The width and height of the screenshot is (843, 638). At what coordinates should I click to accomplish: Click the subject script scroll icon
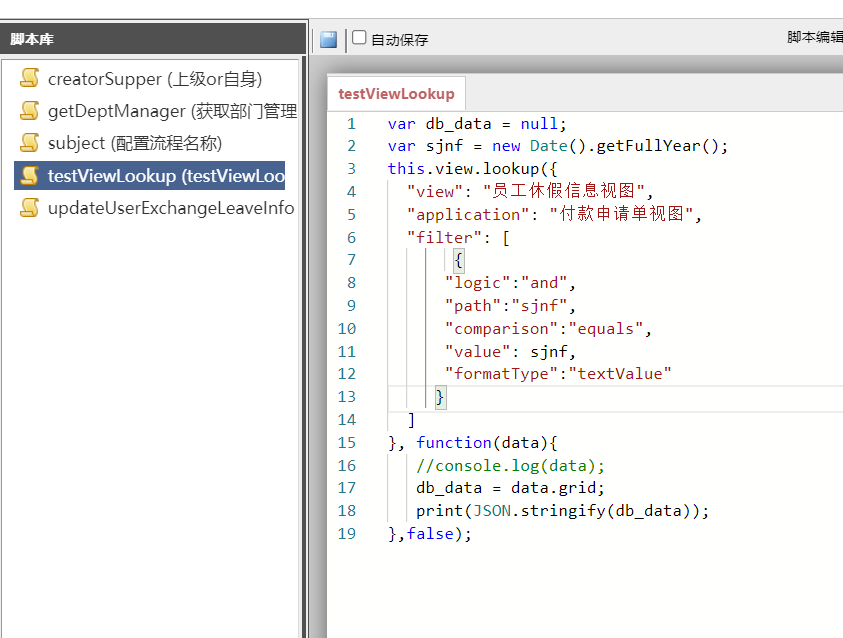pyautogui.click(x=30, y=143)
